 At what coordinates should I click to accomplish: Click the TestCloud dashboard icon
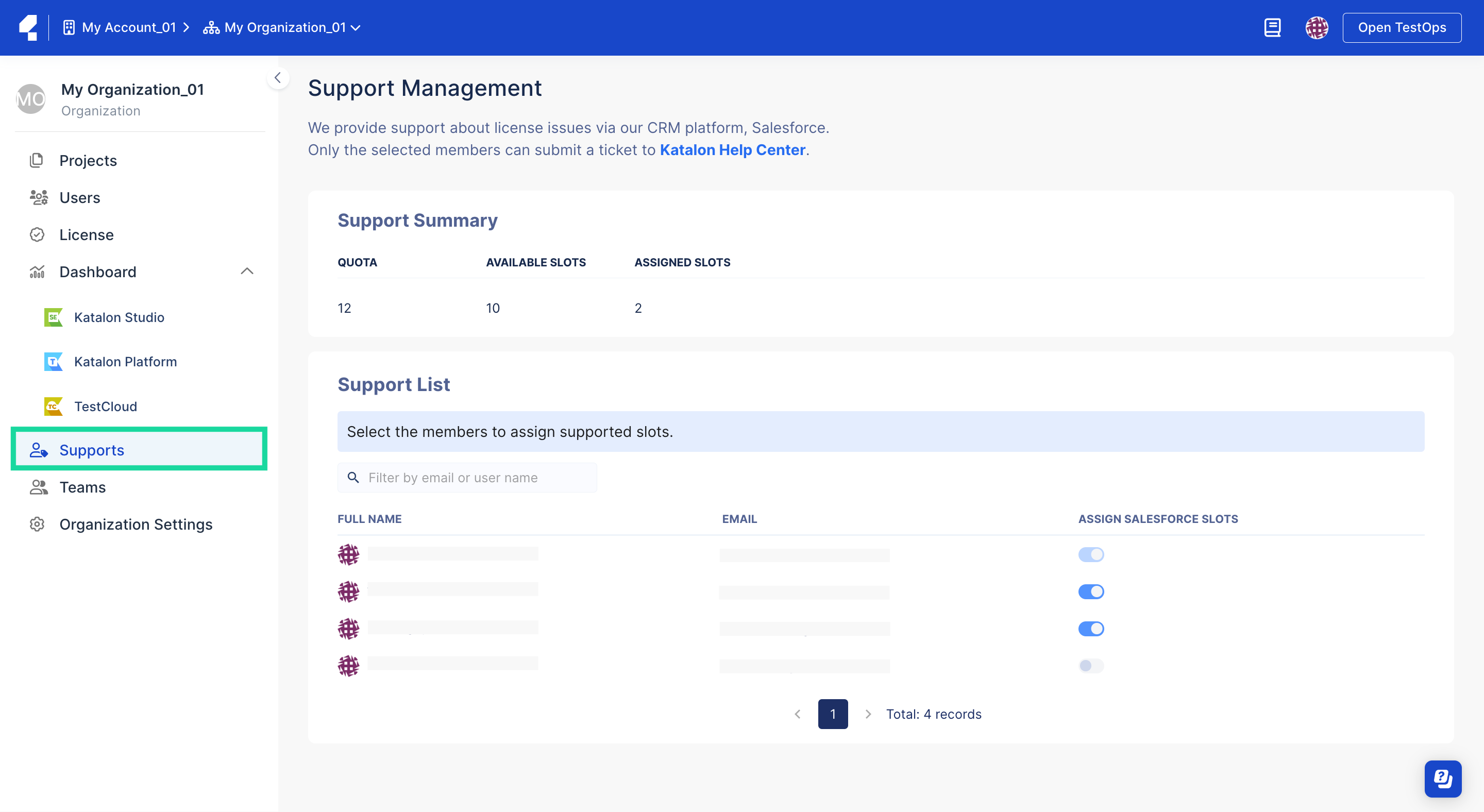[53, 407]
